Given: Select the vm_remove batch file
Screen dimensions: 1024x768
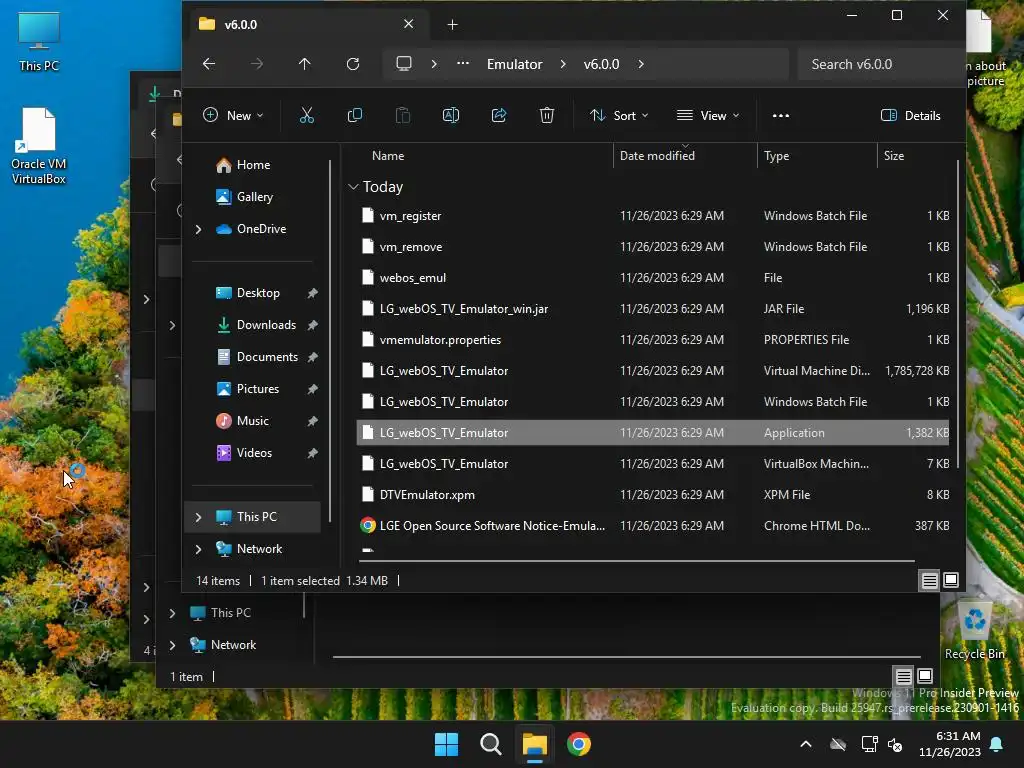Looking at the screenshot, I should coord(653,247).
